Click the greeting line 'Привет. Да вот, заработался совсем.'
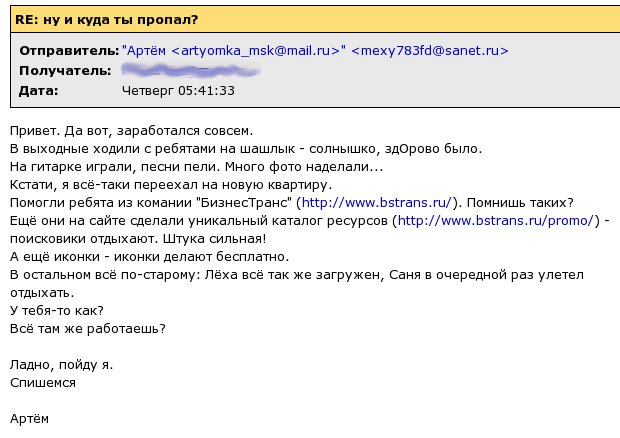Viewport: 620px width, 438px height. (131, 130)
